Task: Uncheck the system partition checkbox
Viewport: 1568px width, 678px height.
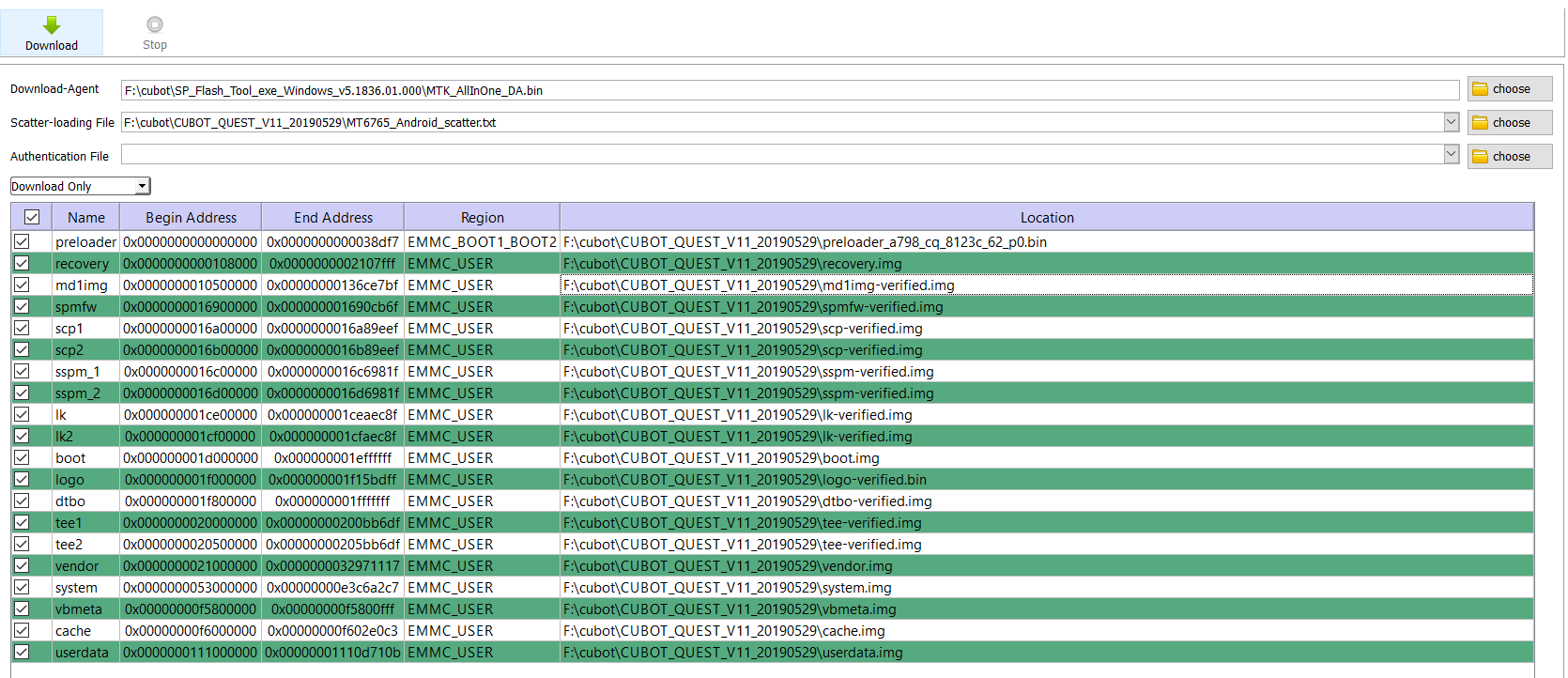Action: click(x=22, y=587)
